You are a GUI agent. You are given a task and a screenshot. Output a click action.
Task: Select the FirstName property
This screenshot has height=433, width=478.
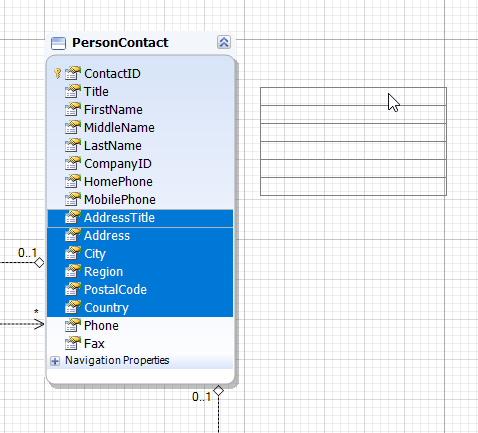click(x=140, y=109)
